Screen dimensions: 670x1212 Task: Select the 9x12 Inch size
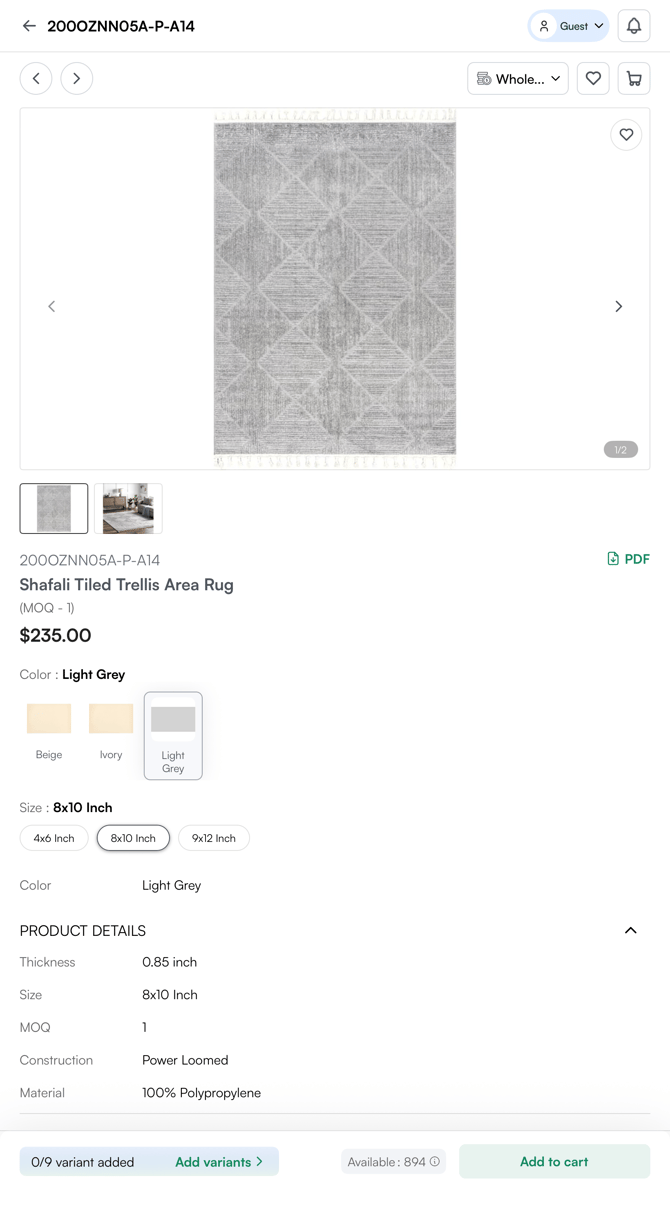pyautogui.click(x=214, y=838)
